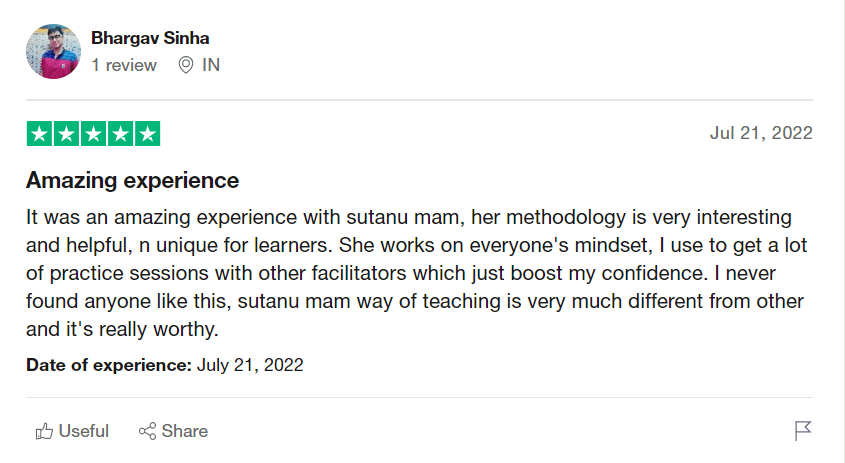Flag this review using the flag icon
845x463 pixels.
pos(802,431)
